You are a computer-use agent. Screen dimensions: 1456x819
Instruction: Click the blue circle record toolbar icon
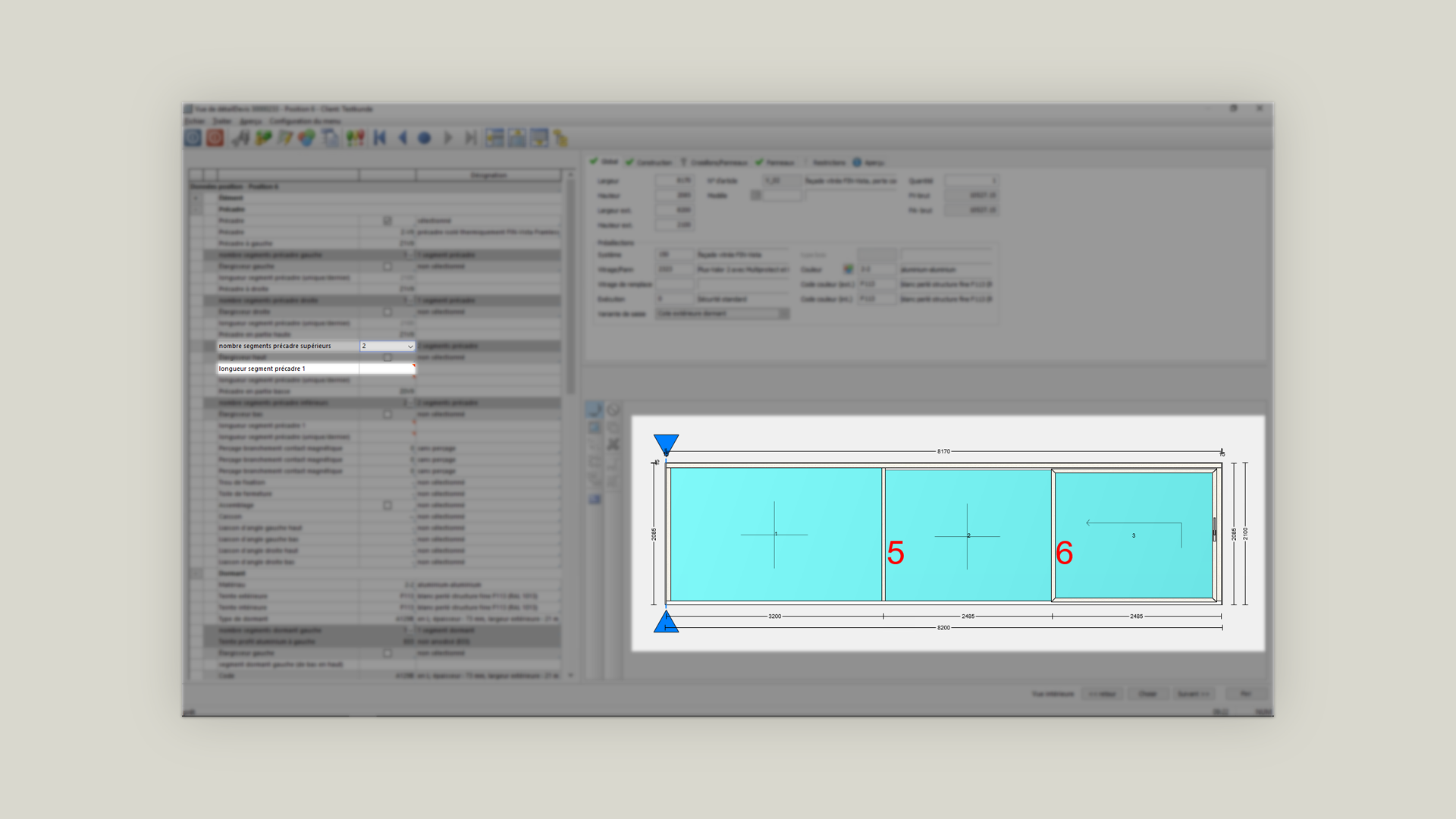(425, 138)
